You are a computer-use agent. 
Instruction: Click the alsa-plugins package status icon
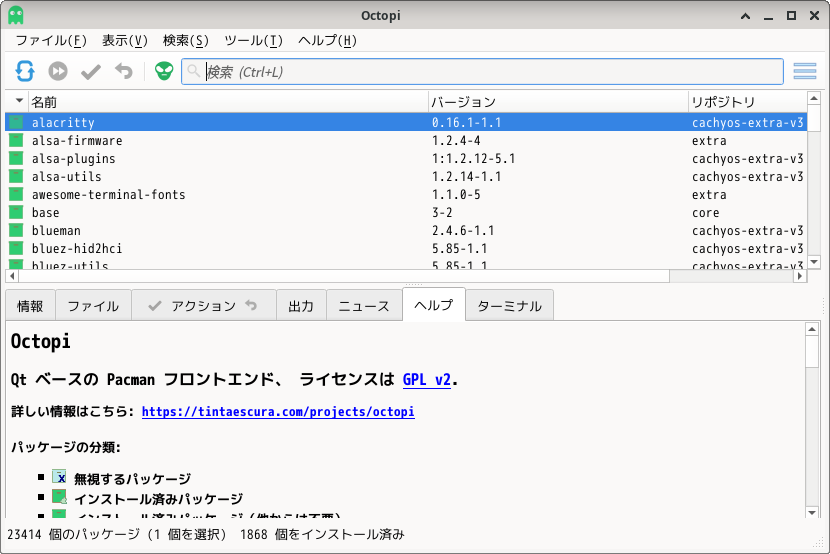[16, 158]
